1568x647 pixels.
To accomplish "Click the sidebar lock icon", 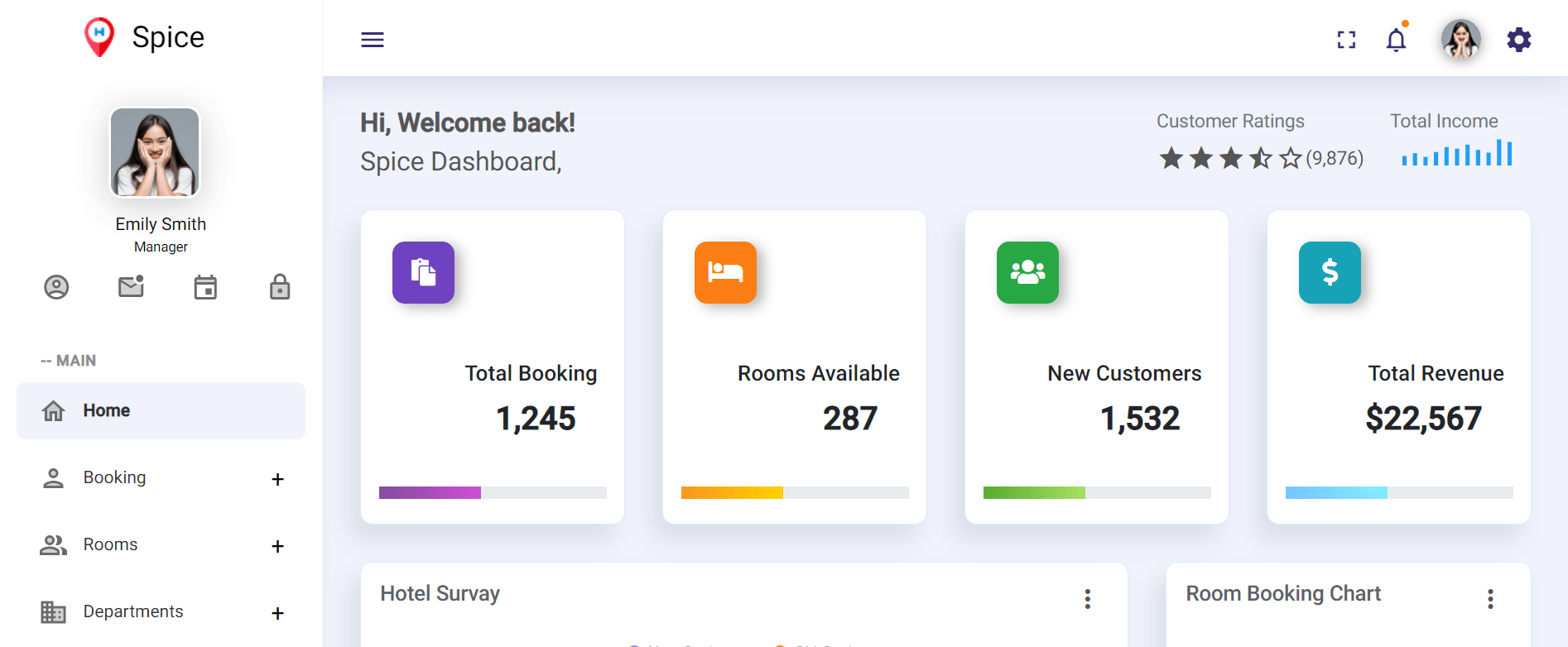I will pos(280,286).
